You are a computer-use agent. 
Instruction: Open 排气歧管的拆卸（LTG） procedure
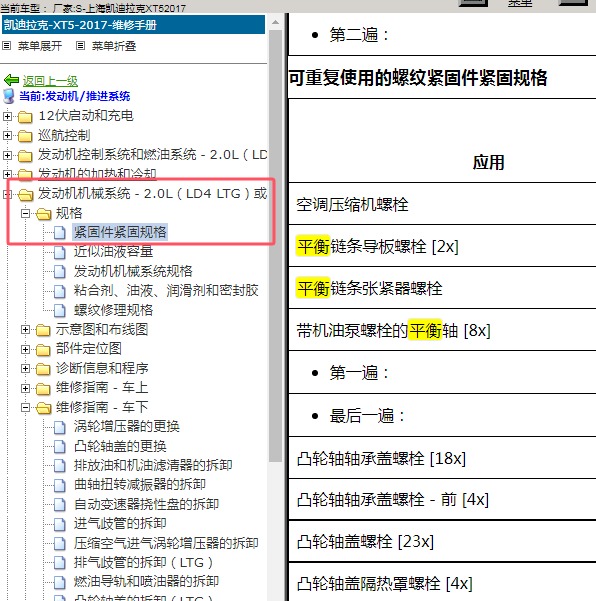pyautogui.click(x=143, y=563)
